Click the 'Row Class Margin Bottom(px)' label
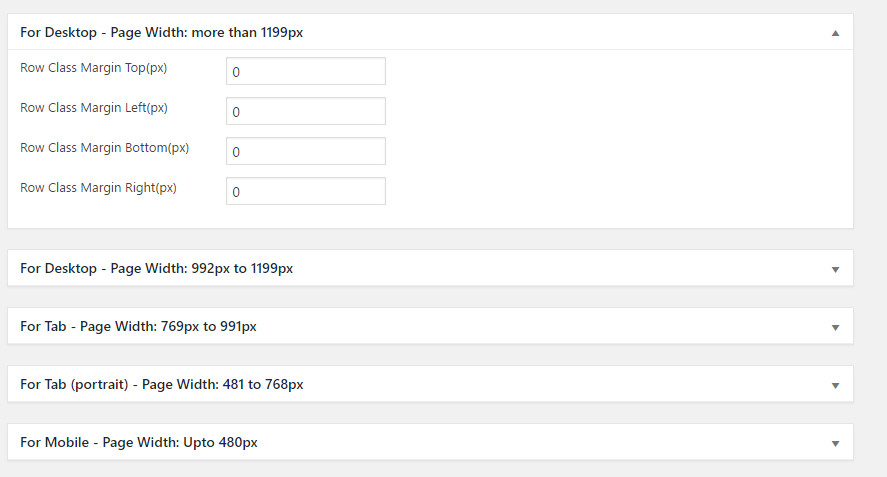 tap(105, 148)
